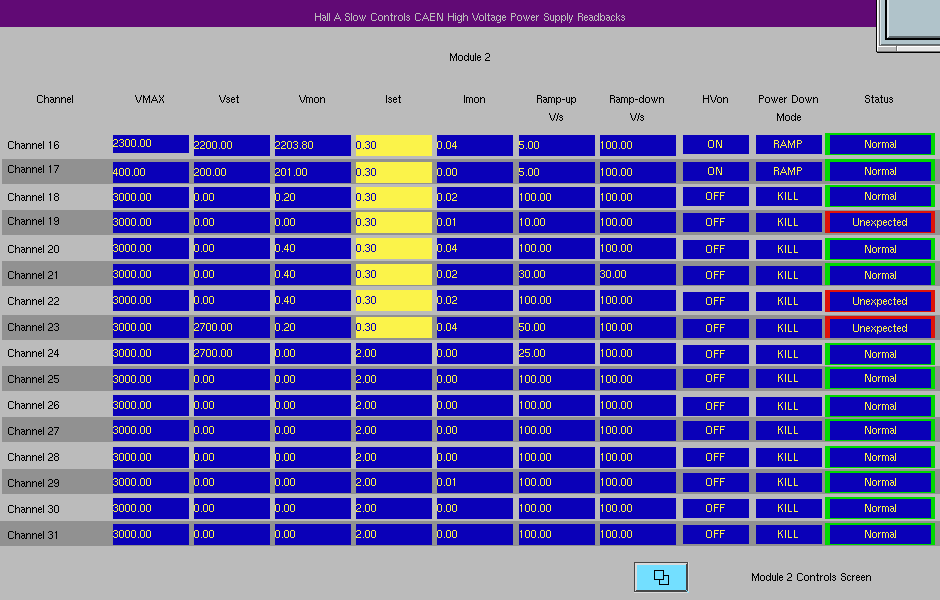Click the Channel 16 VMAX value 2300.00
The image size is (940, 600).
150,144
